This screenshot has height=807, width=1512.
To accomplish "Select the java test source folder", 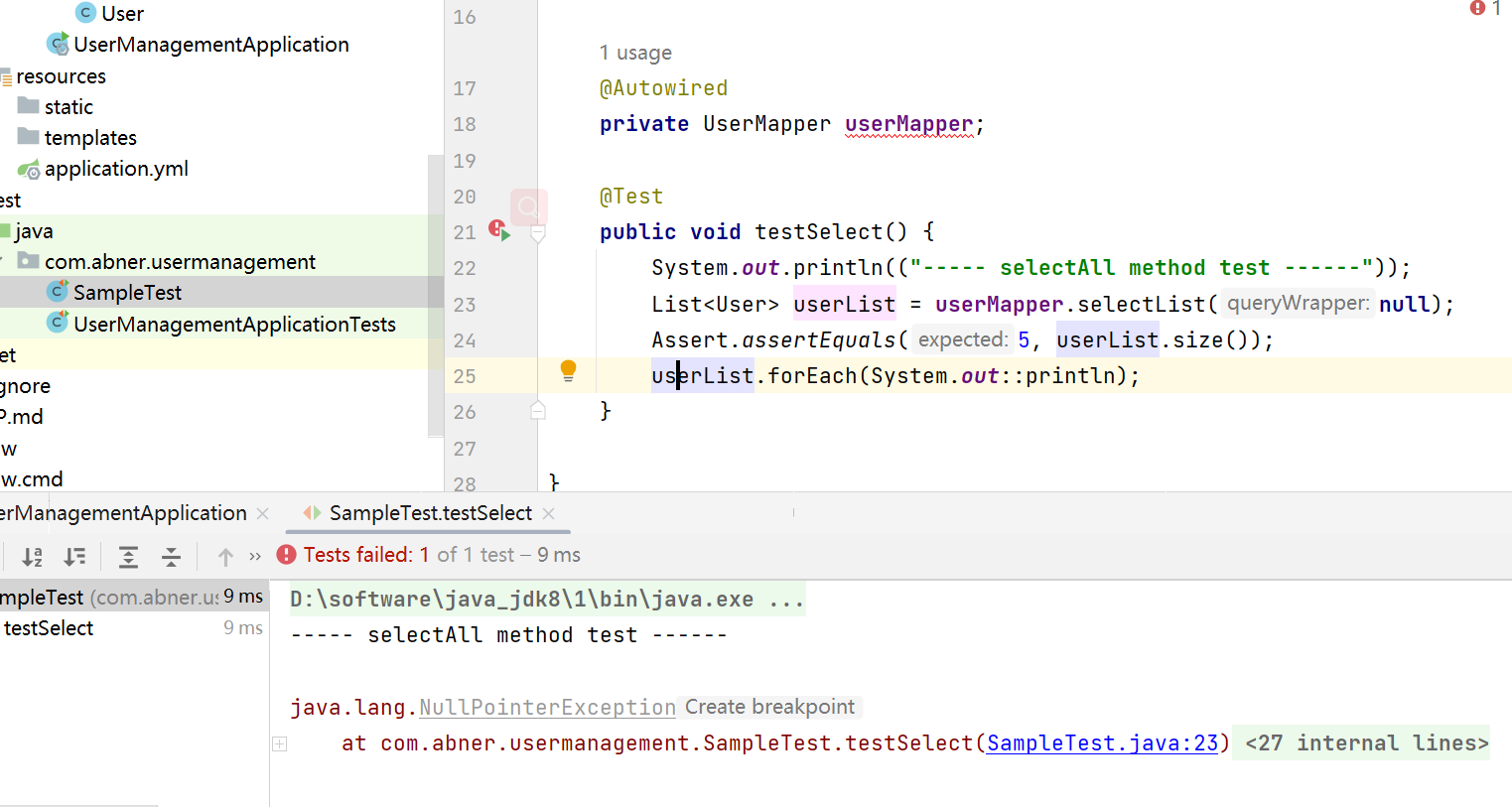I will pos(34,231).
